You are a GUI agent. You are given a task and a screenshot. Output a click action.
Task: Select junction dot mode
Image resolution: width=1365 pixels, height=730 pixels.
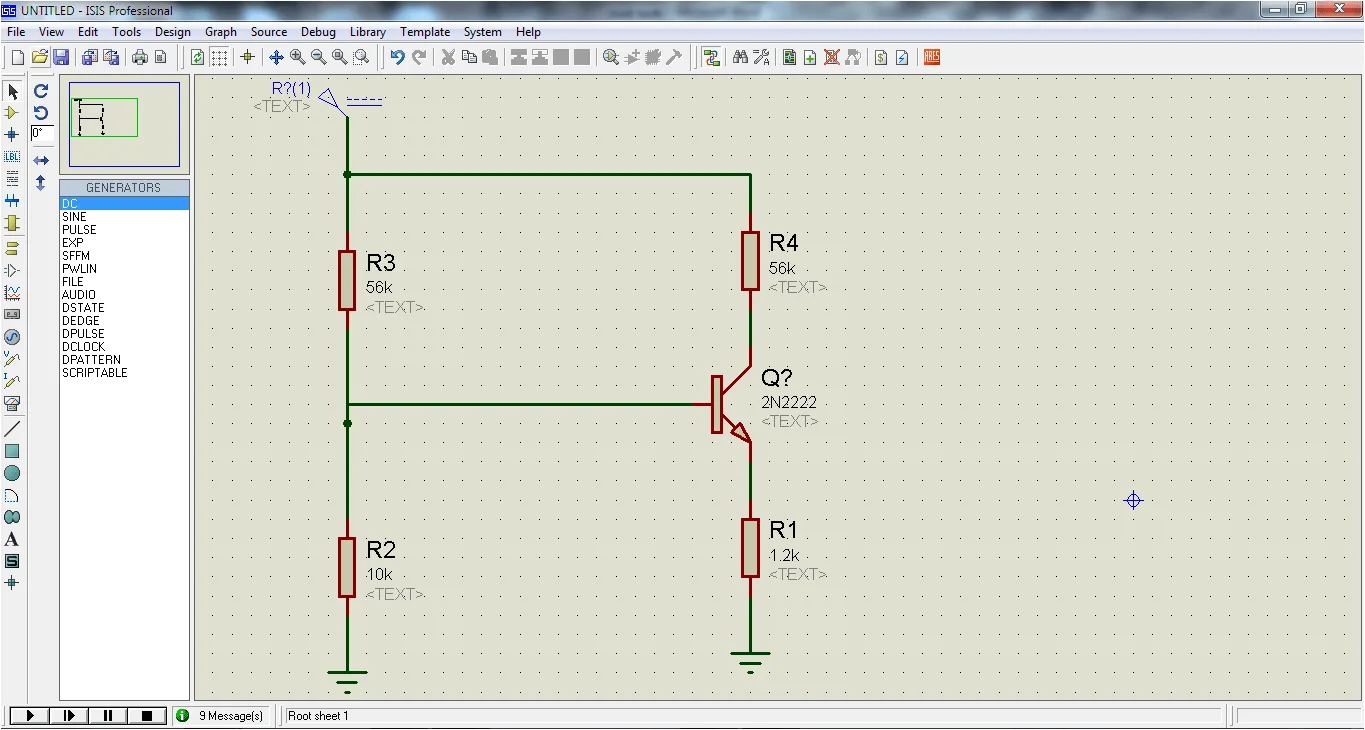[12, 135]
